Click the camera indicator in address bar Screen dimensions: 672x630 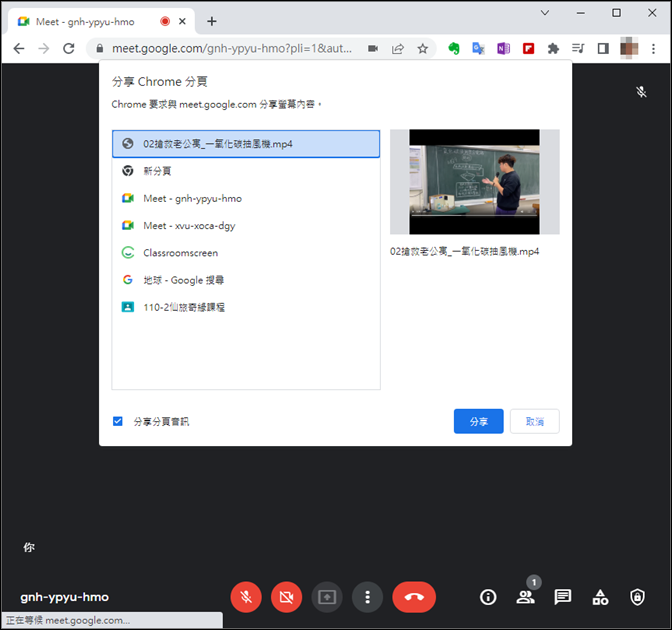373,48
